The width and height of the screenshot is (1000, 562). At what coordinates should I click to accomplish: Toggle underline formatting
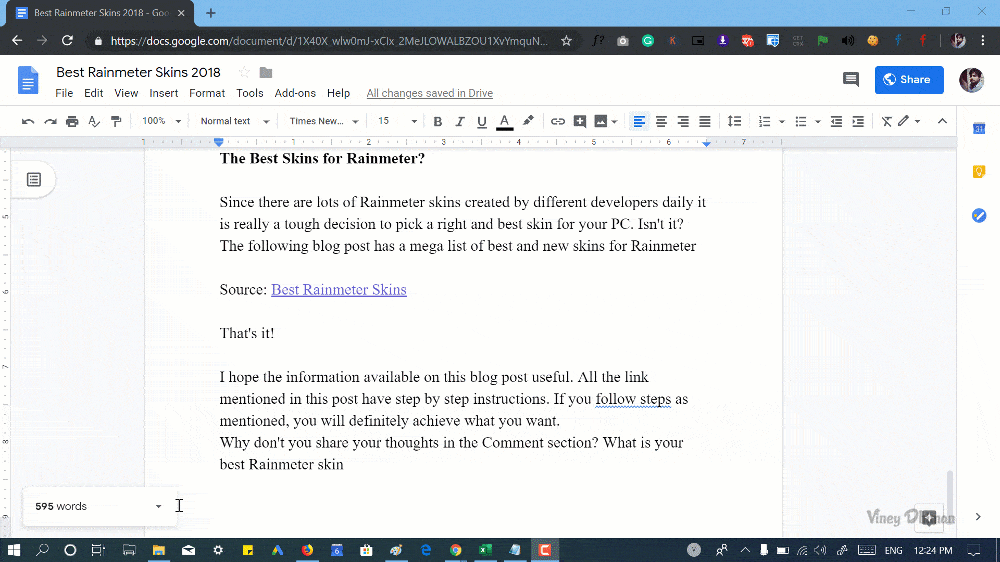[x=482, y=121]
